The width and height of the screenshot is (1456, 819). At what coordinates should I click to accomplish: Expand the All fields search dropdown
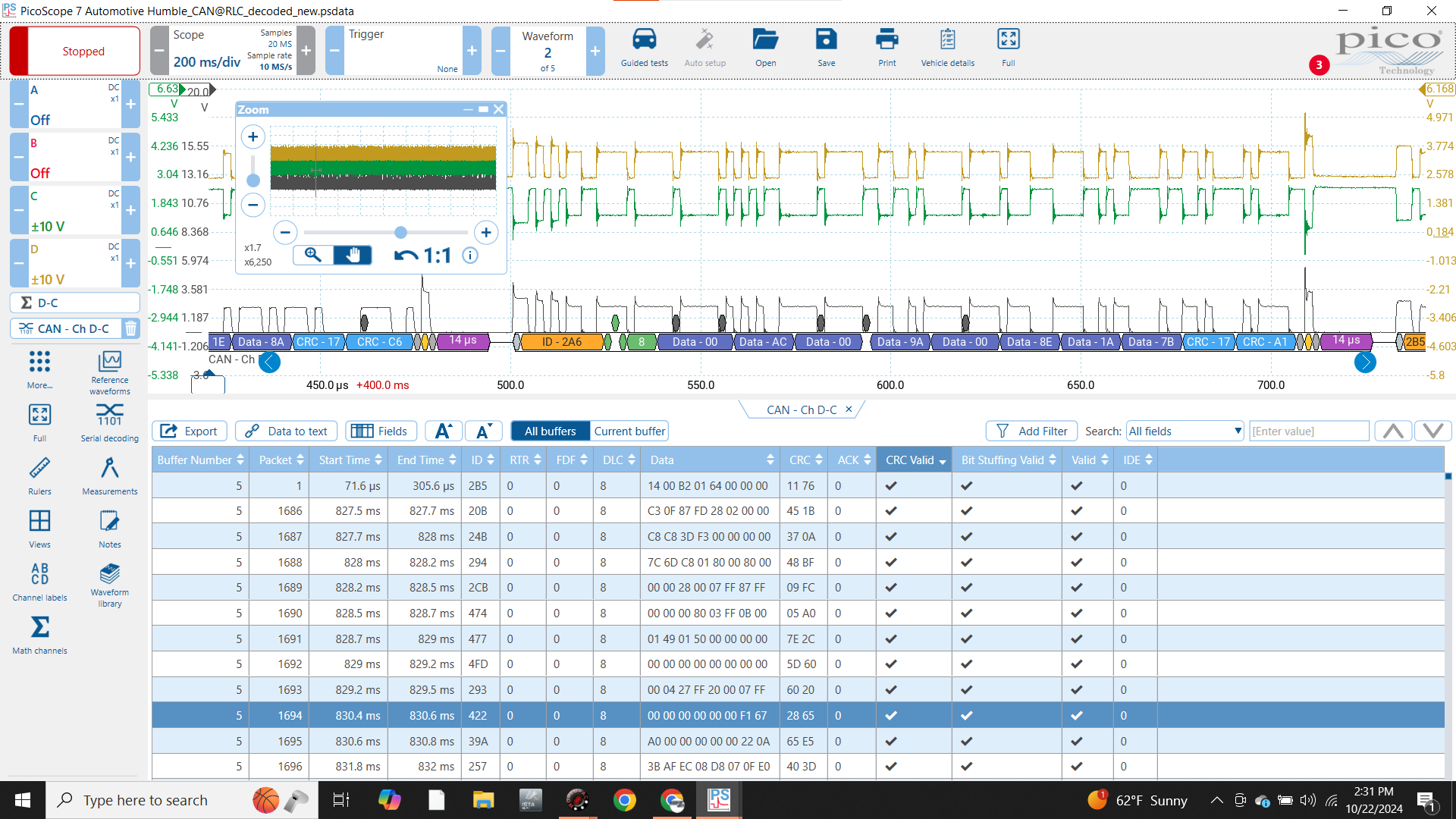coord(1185,431)
